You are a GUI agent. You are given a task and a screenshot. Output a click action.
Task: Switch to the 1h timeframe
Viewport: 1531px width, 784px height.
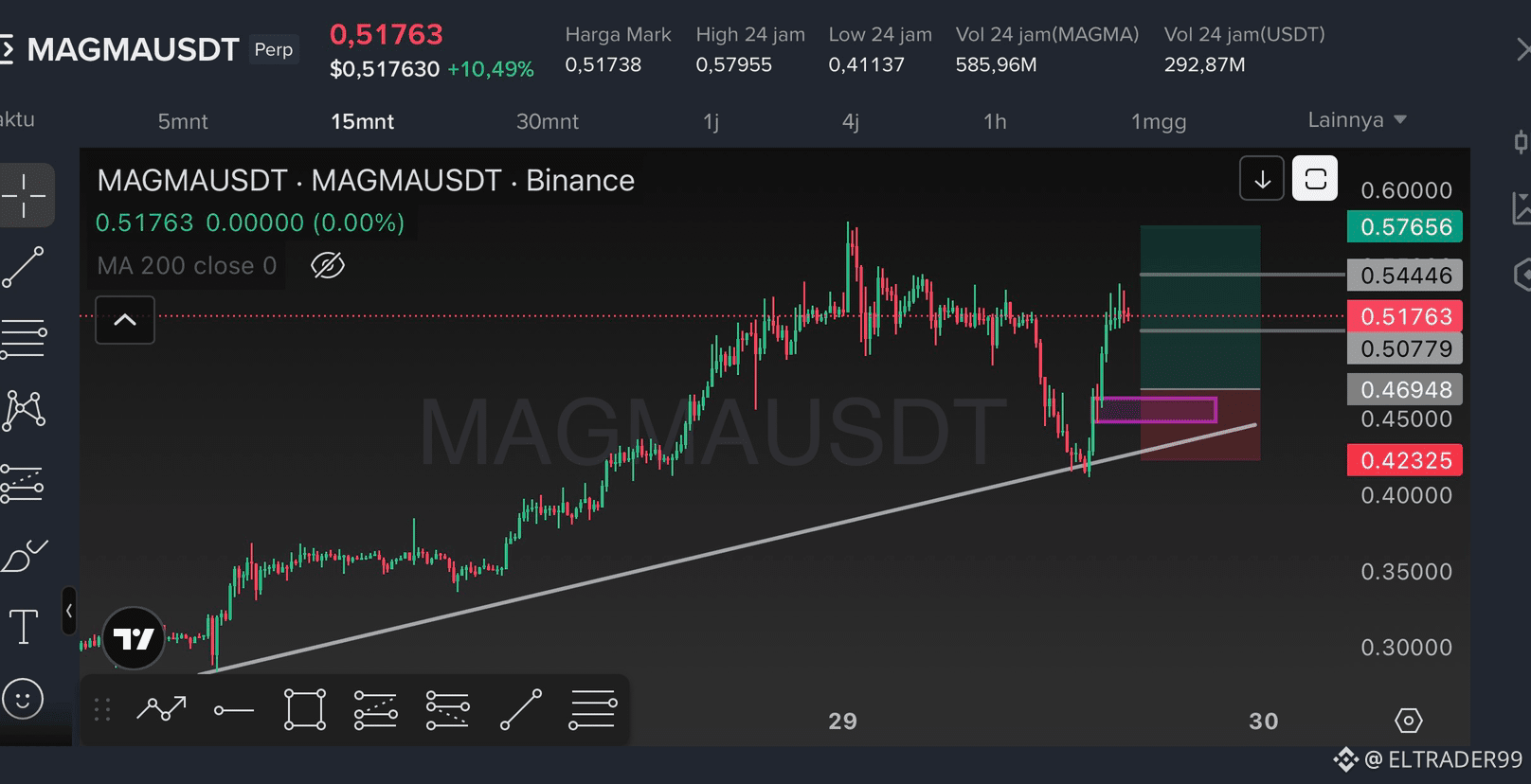[995, 121]
